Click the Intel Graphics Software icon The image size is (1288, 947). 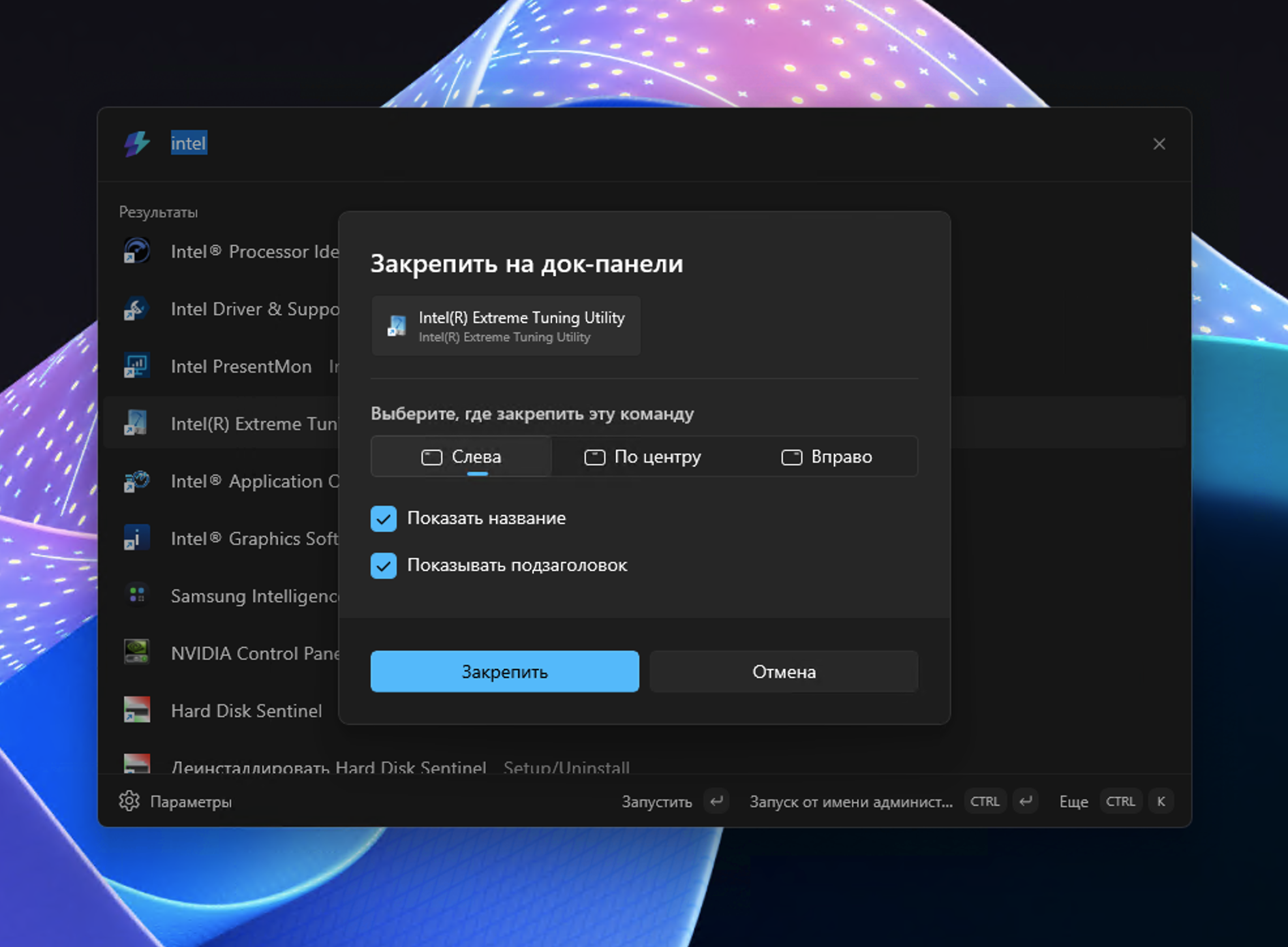[x=137, y=538]
